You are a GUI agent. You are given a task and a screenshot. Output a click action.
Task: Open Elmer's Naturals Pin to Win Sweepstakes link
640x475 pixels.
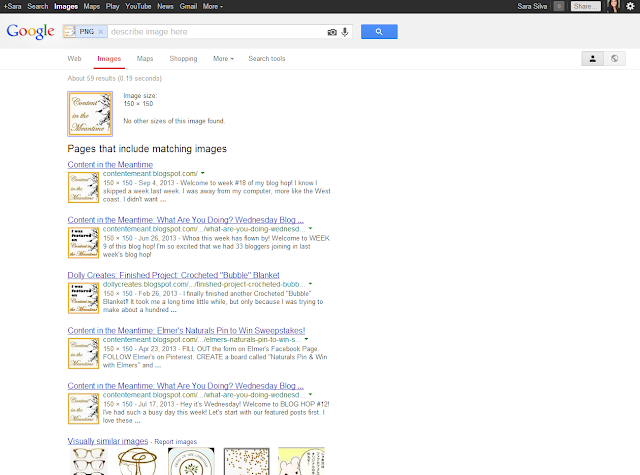pyautogui.click(x=187, y=330)
